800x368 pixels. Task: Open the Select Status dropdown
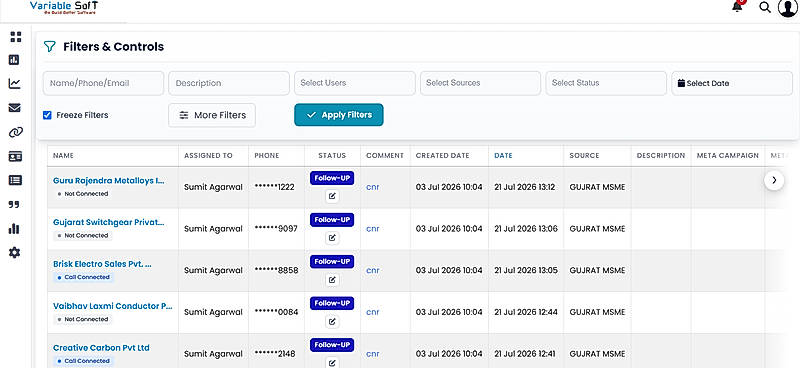pos(606,83)
